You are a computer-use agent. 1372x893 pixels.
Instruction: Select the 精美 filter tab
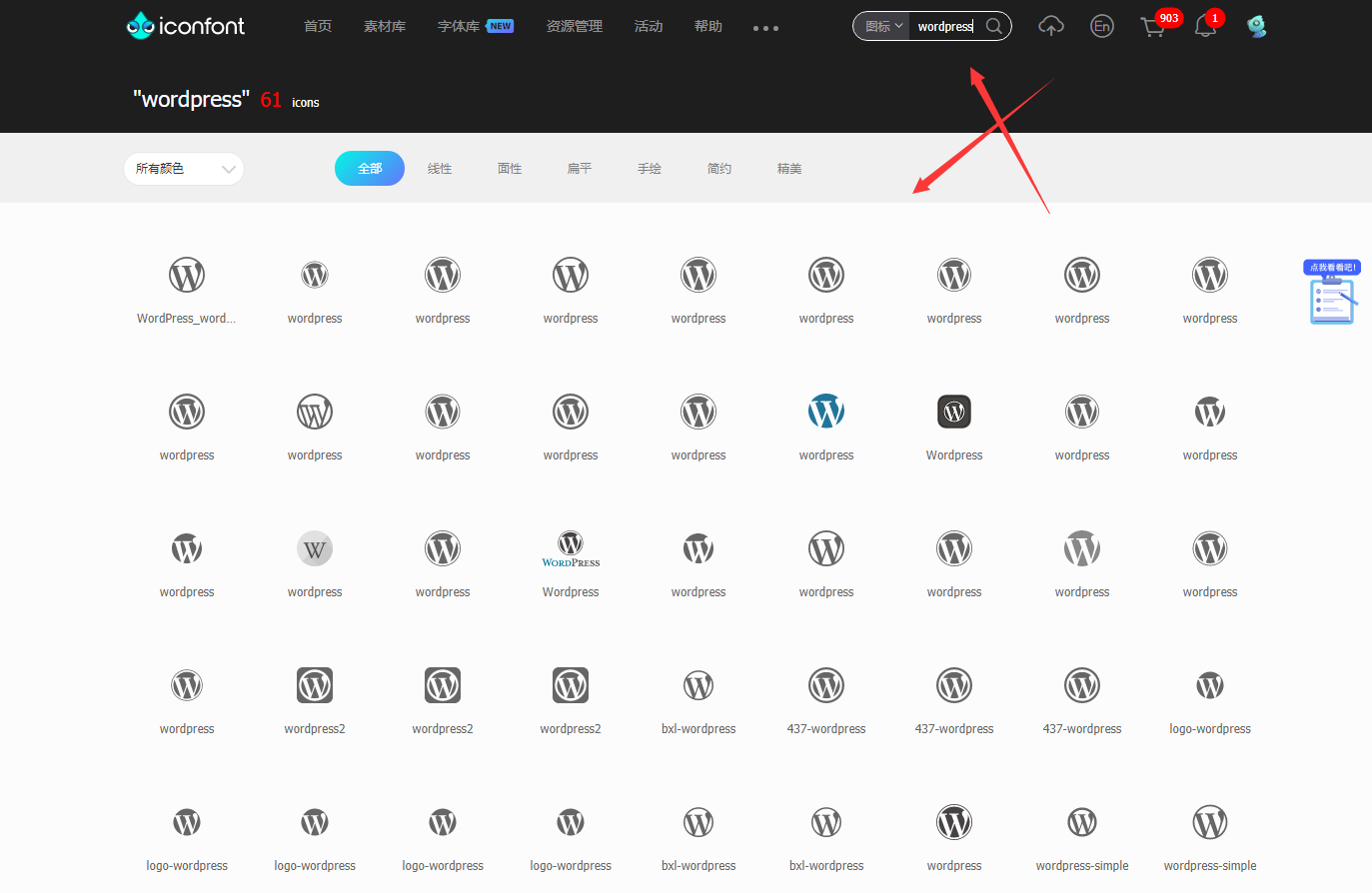(x=789, y=168)
